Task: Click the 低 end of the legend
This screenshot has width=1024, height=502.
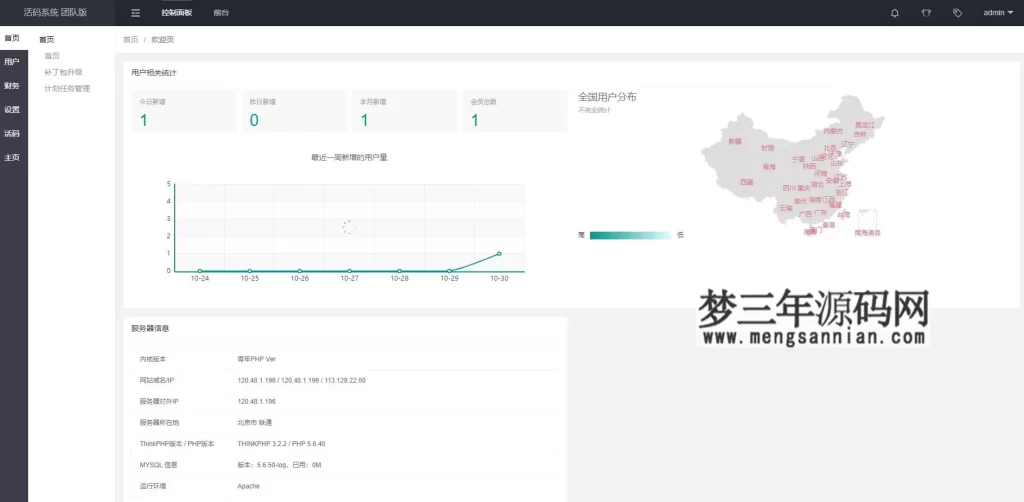Action: click(680, 235)
